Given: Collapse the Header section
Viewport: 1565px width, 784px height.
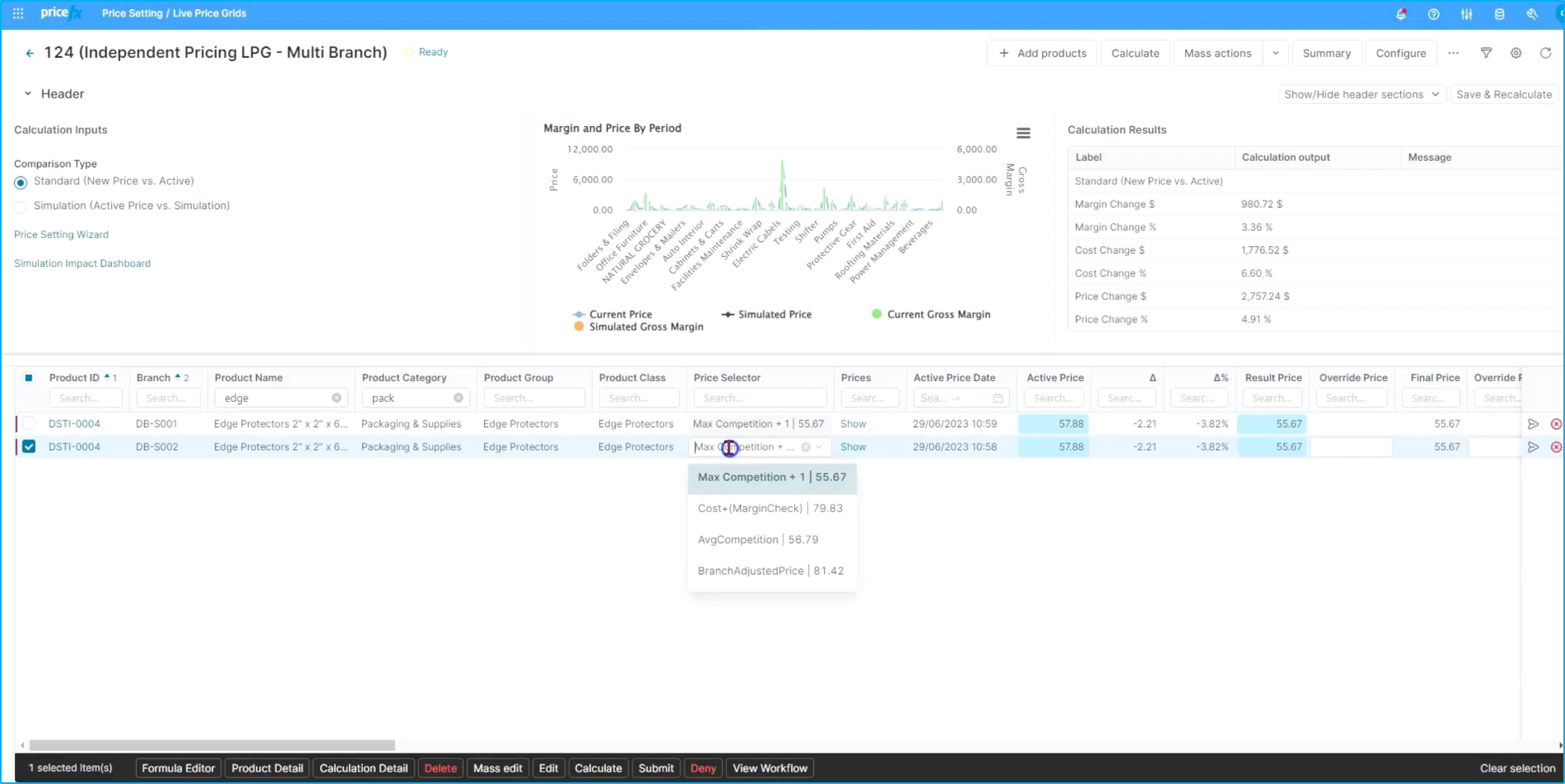Looking at the screenshot, I should (x=27, y=94).
